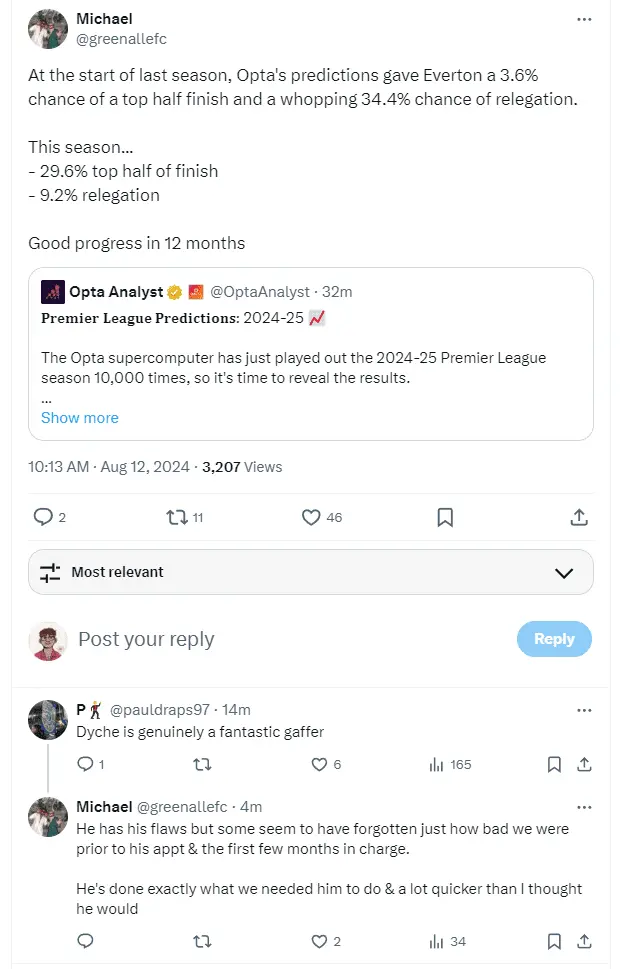Repost the main post with 11 reposts
Screen dimensions: 623x969
click(x=177, y=517)
